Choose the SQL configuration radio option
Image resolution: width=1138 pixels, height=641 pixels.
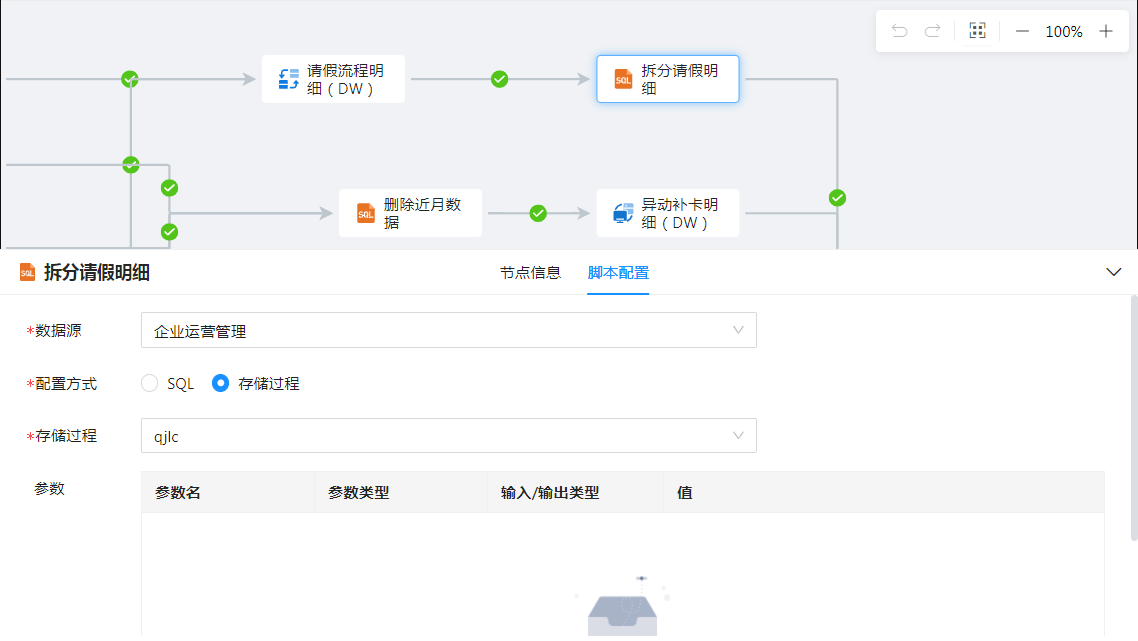pos(150,383)
